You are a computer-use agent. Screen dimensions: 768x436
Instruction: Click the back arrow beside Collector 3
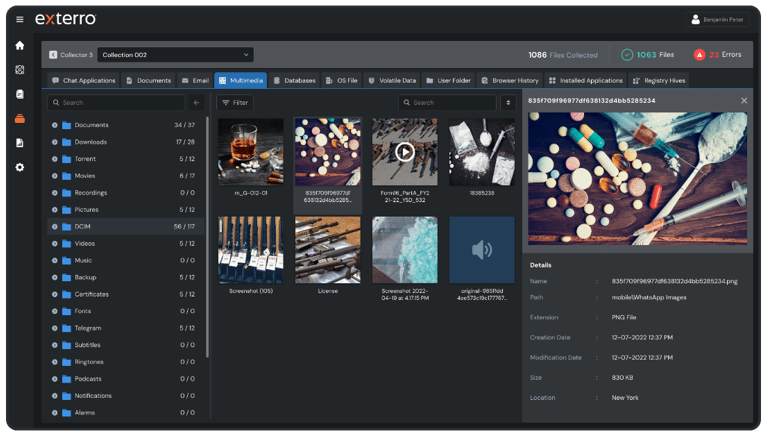pos(53,55)
